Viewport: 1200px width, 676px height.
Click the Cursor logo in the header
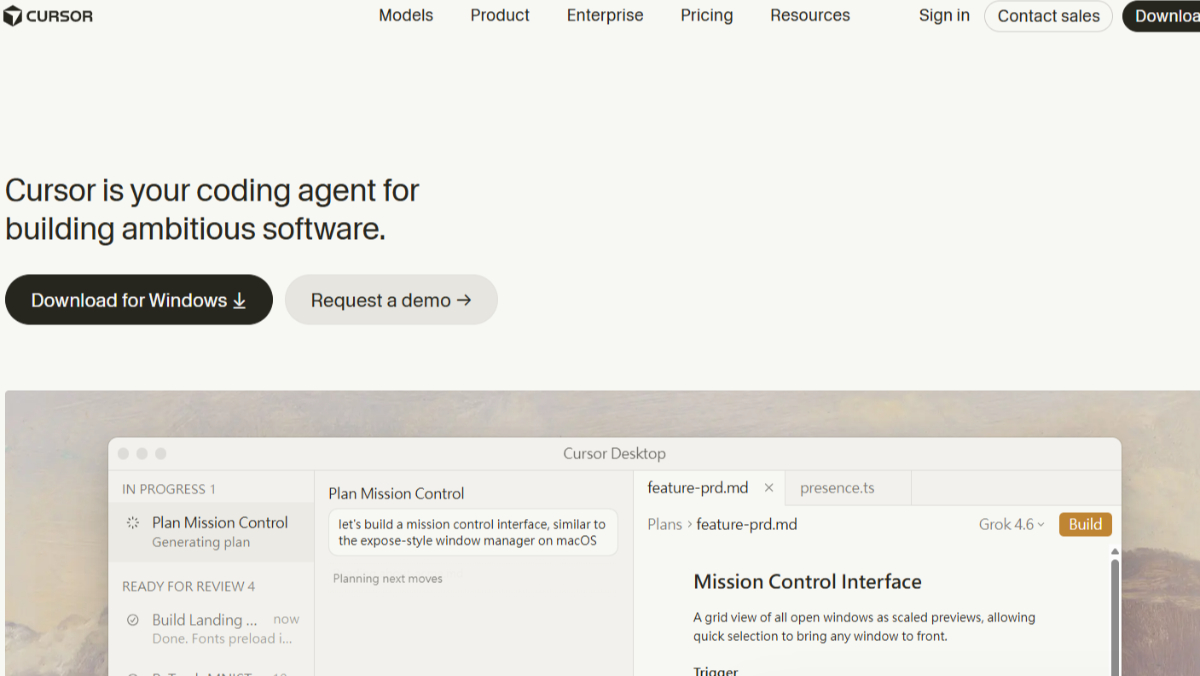[x=48, y=16]
